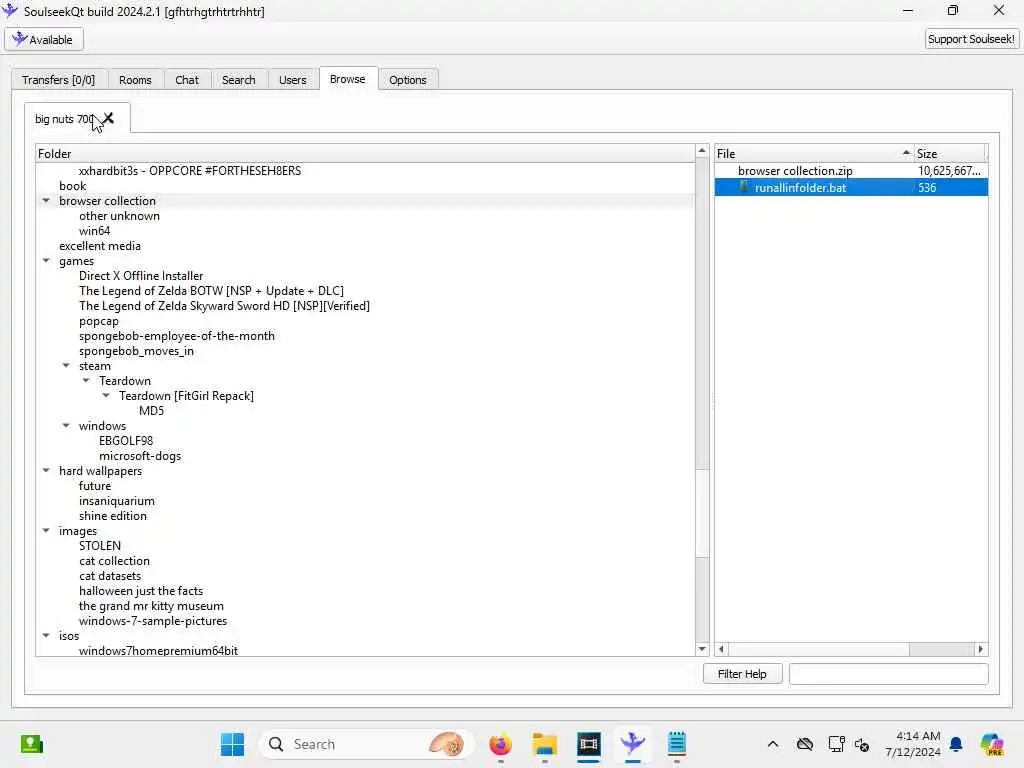1024x768 pixels.
Task: Collapse the windows folder arrow
Action: (66, 426)
